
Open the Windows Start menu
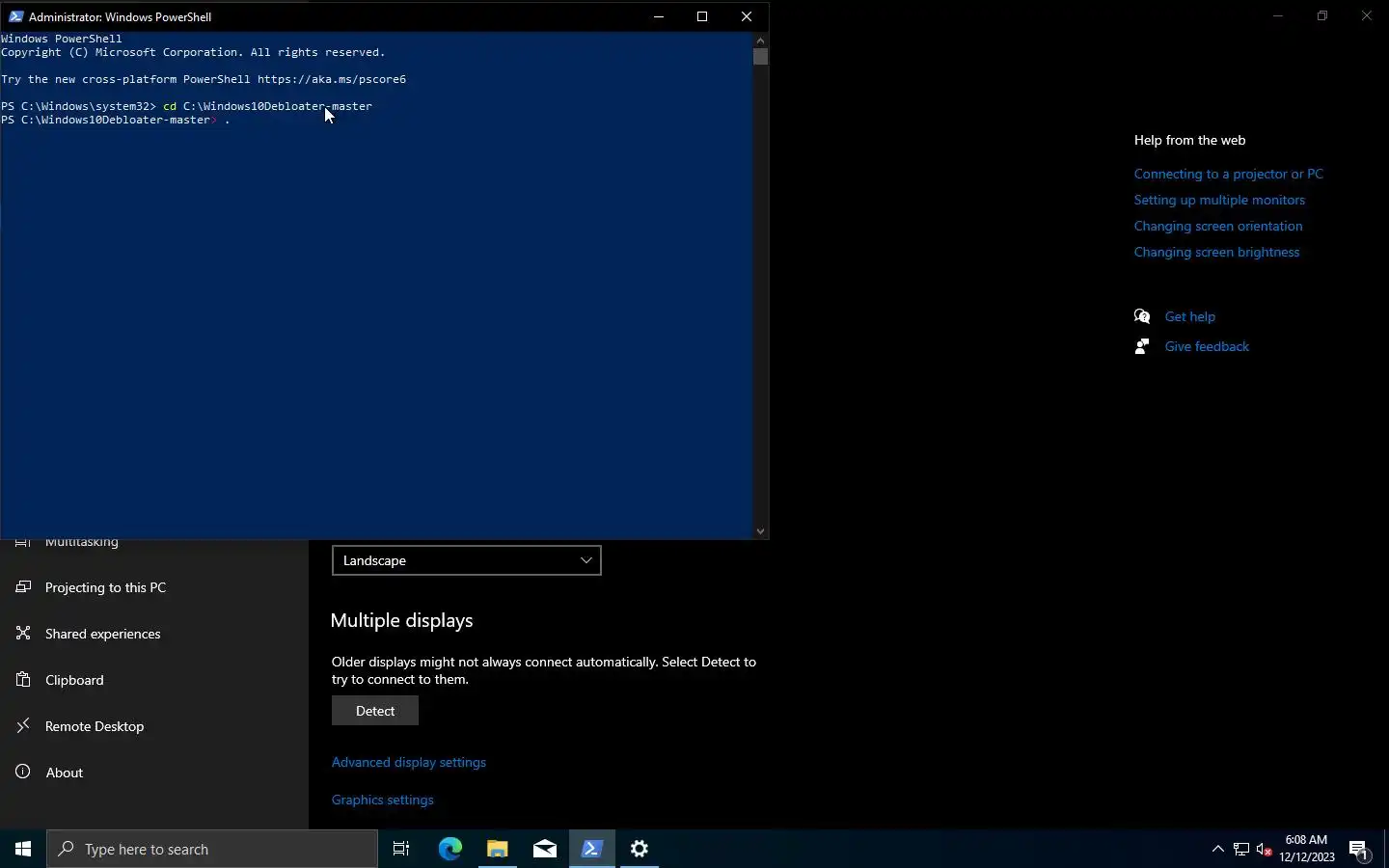23,849
